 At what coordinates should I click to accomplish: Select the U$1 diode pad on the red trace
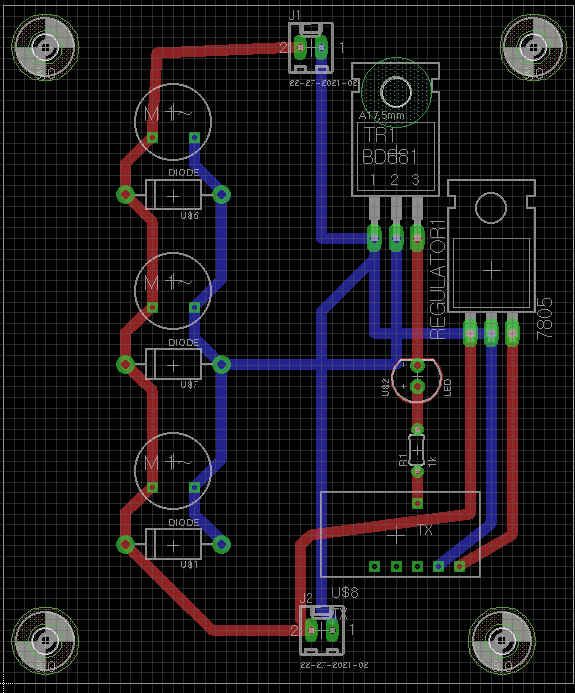(125, 544)
